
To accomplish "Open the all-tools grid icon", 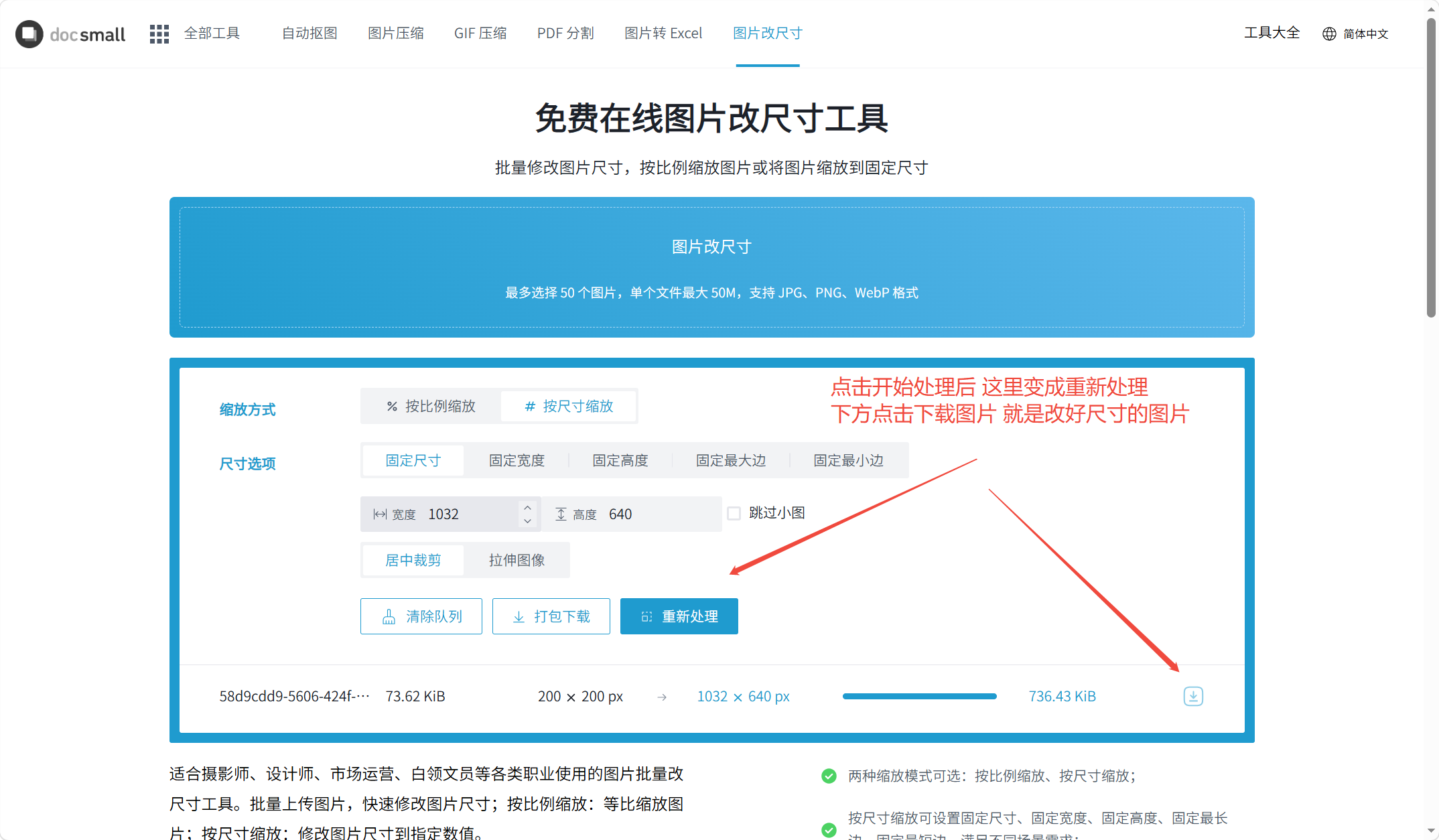I will point(159,34).
